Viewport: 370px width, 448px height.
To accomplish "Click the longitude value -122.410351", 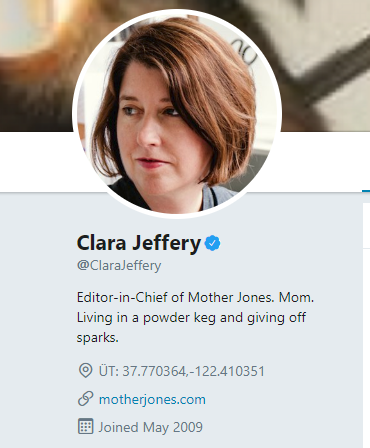I will [227, 371].
